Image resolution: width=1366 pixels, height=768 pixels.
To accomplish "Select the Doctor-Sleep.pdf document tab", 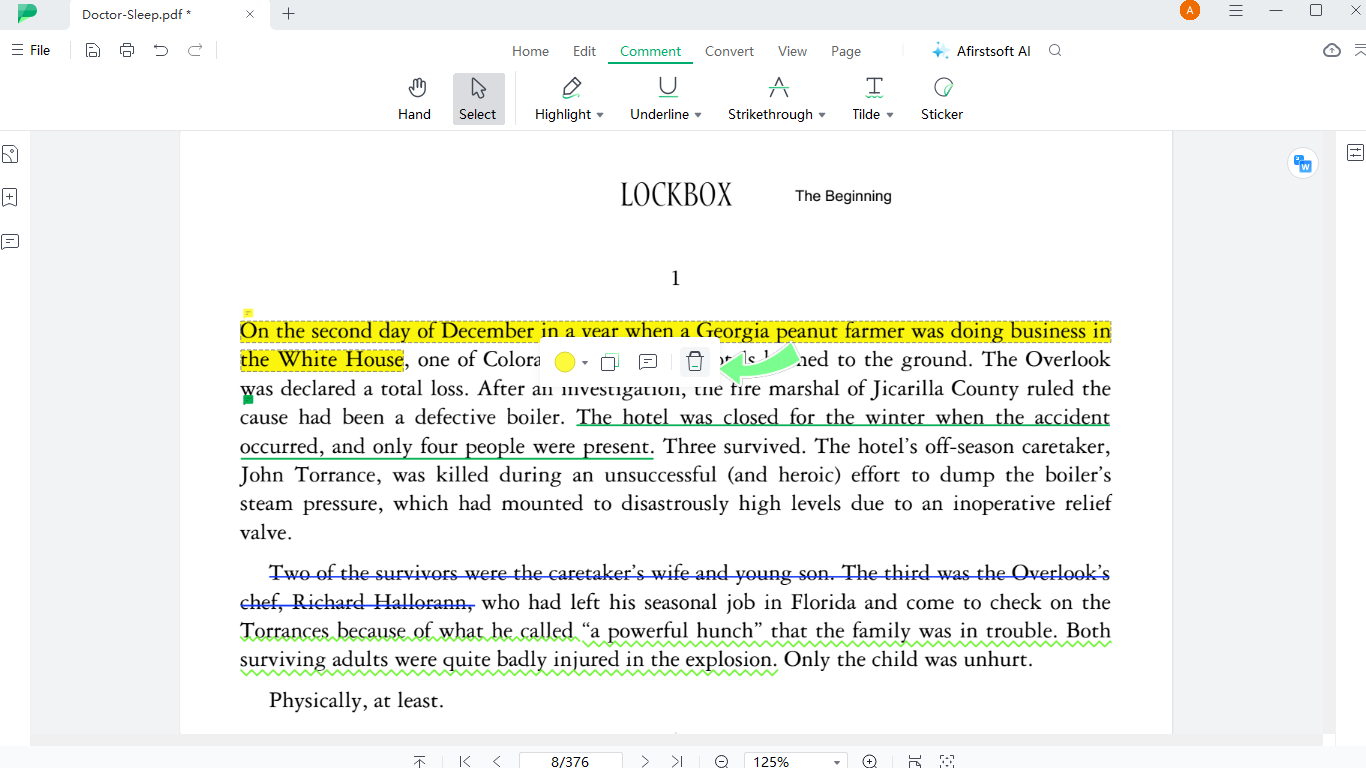I will pyautogui.click(x=167, y=14).
